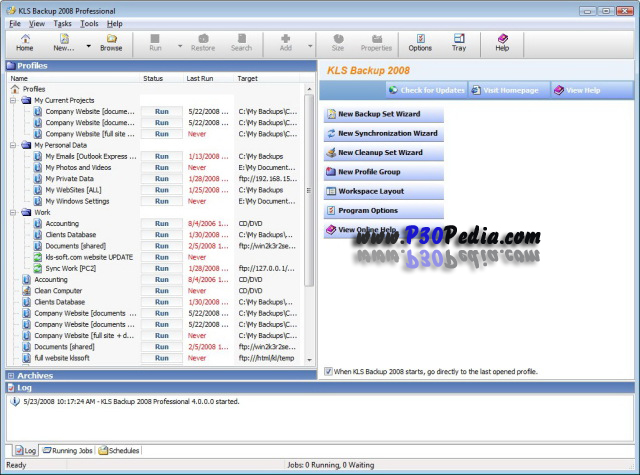Open the Help menu
The image size is (640, 475).
(x=115, y=24)
